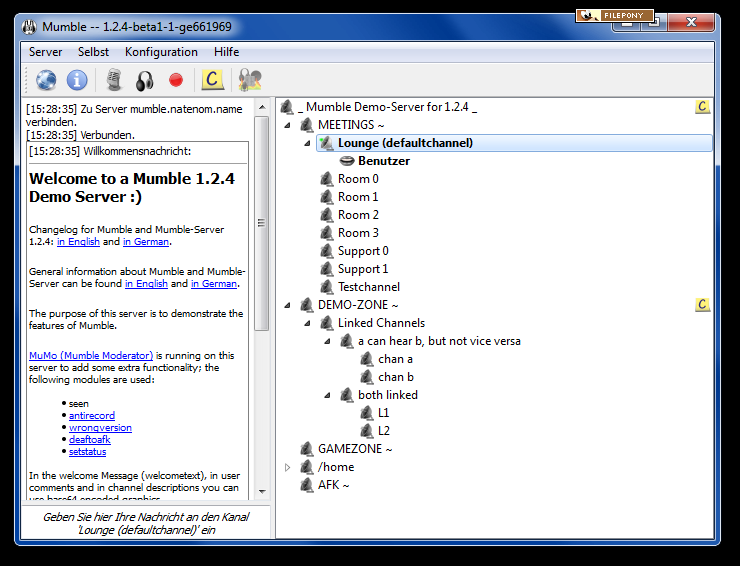Open the Konfiguration menu

click(161, 52)
